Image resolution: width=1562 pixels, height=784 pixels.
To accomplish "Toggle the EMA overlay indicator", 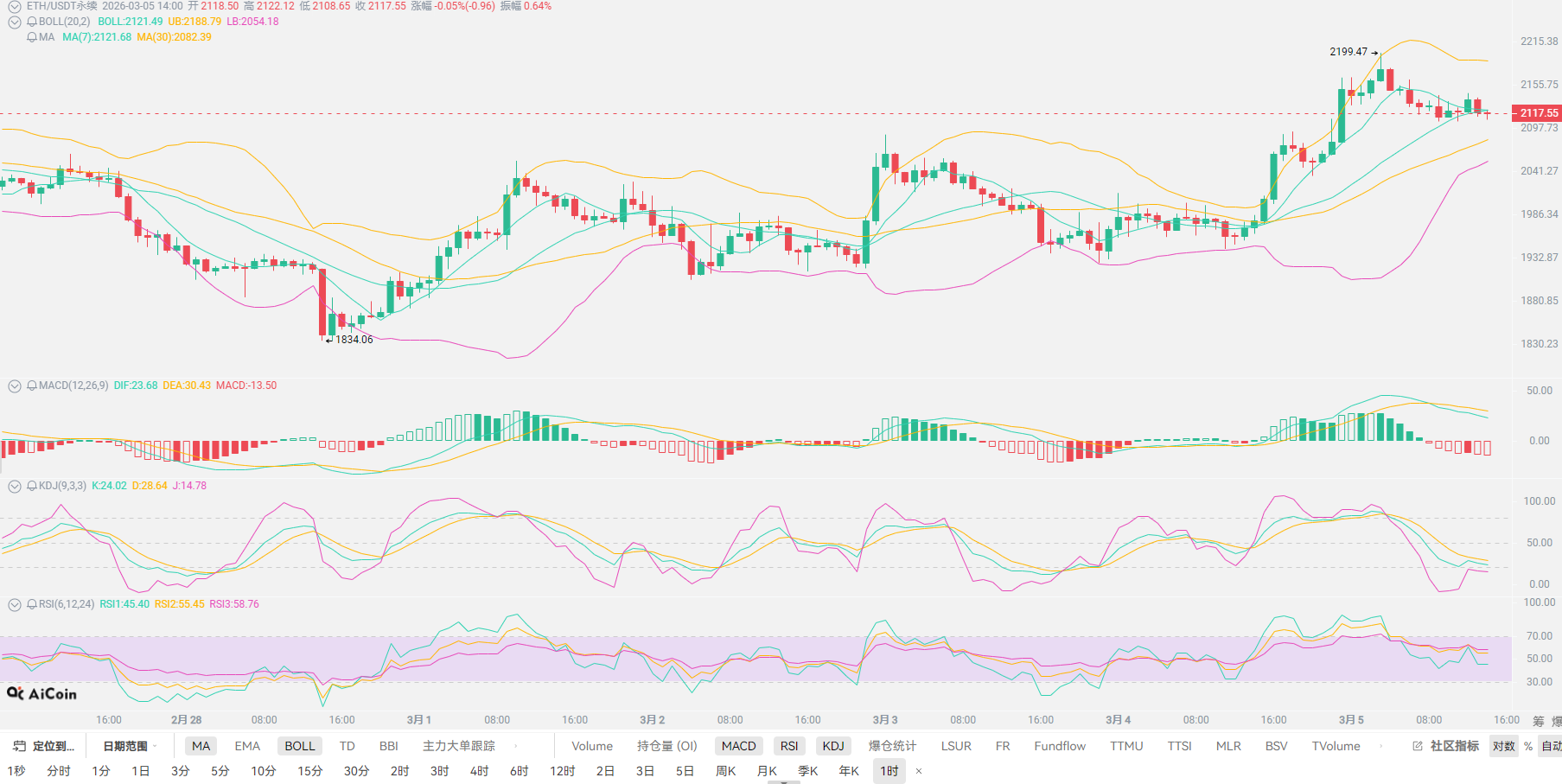I will pos(247,746).
